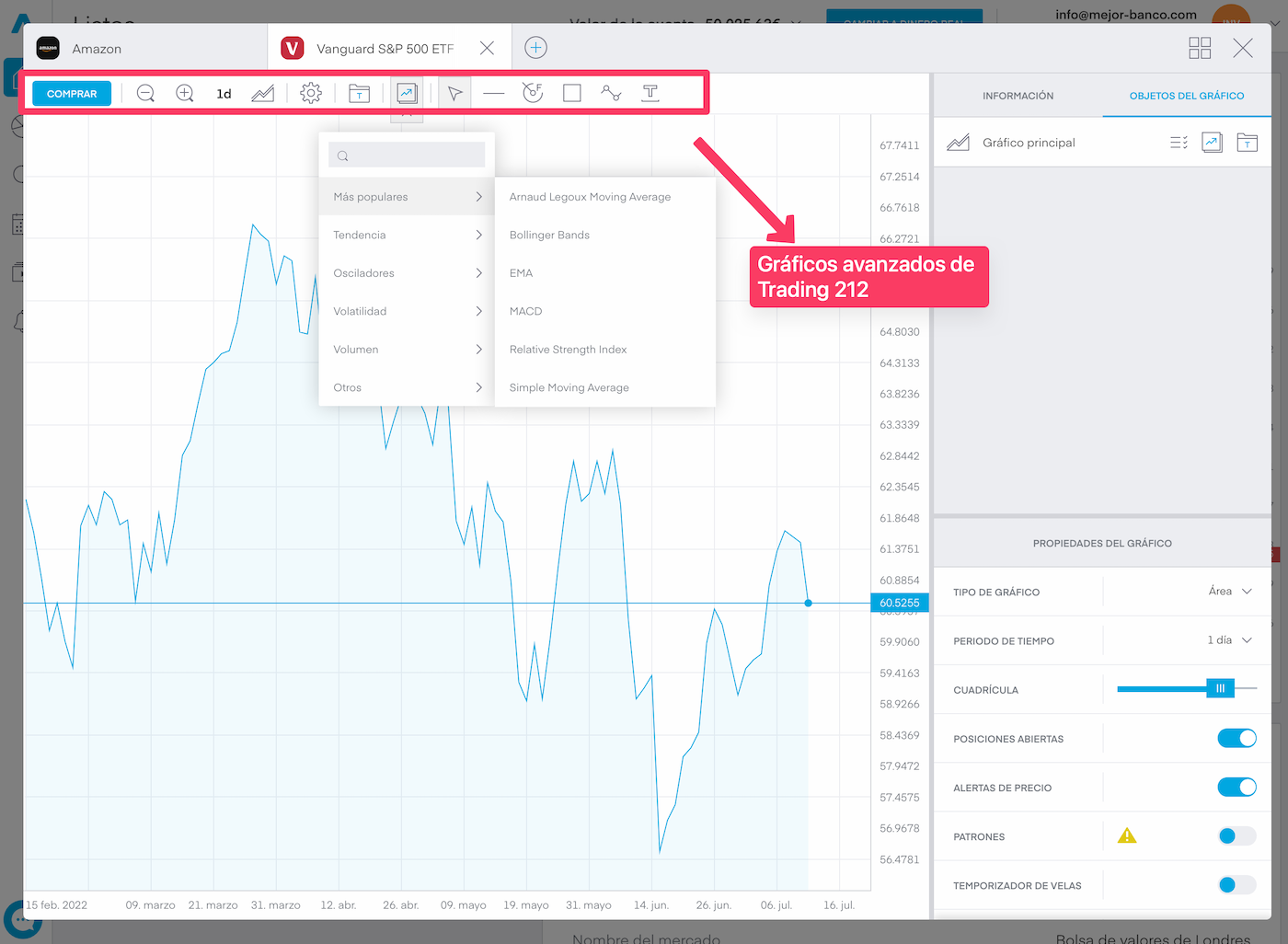Zoom out the chart with minus magnifier
The image size is (1288, 944).
145,94
